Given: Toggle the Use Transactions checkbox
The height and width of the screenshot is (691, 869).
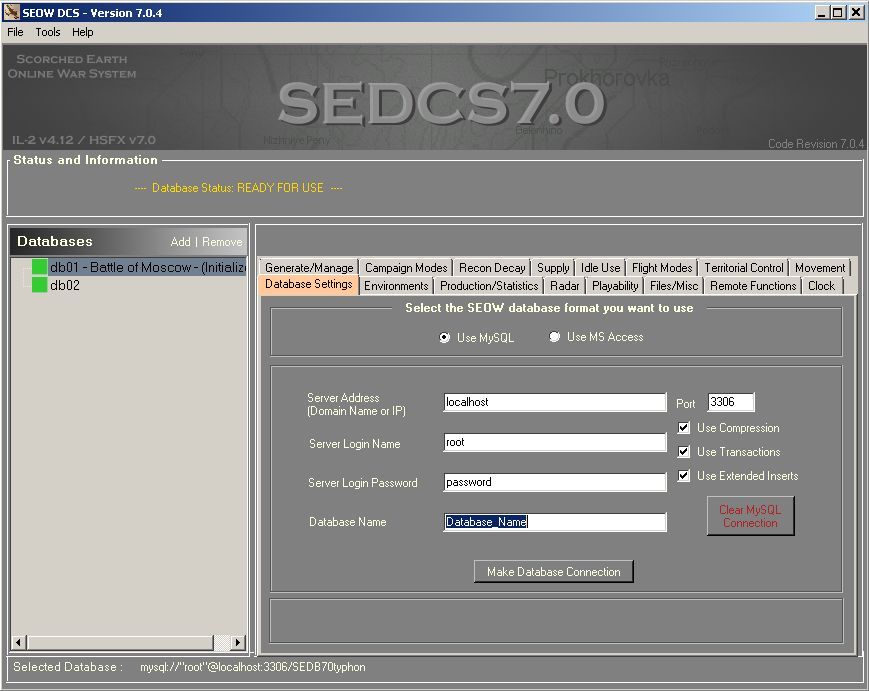Looking at the screenshot, I should [684, 452].
